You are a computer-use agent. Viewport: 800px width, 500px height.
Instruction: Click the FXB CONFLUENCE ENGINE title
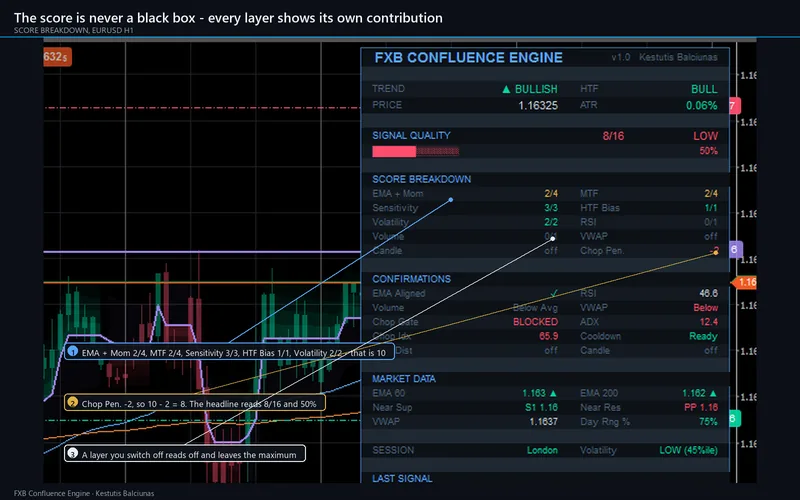468,58
